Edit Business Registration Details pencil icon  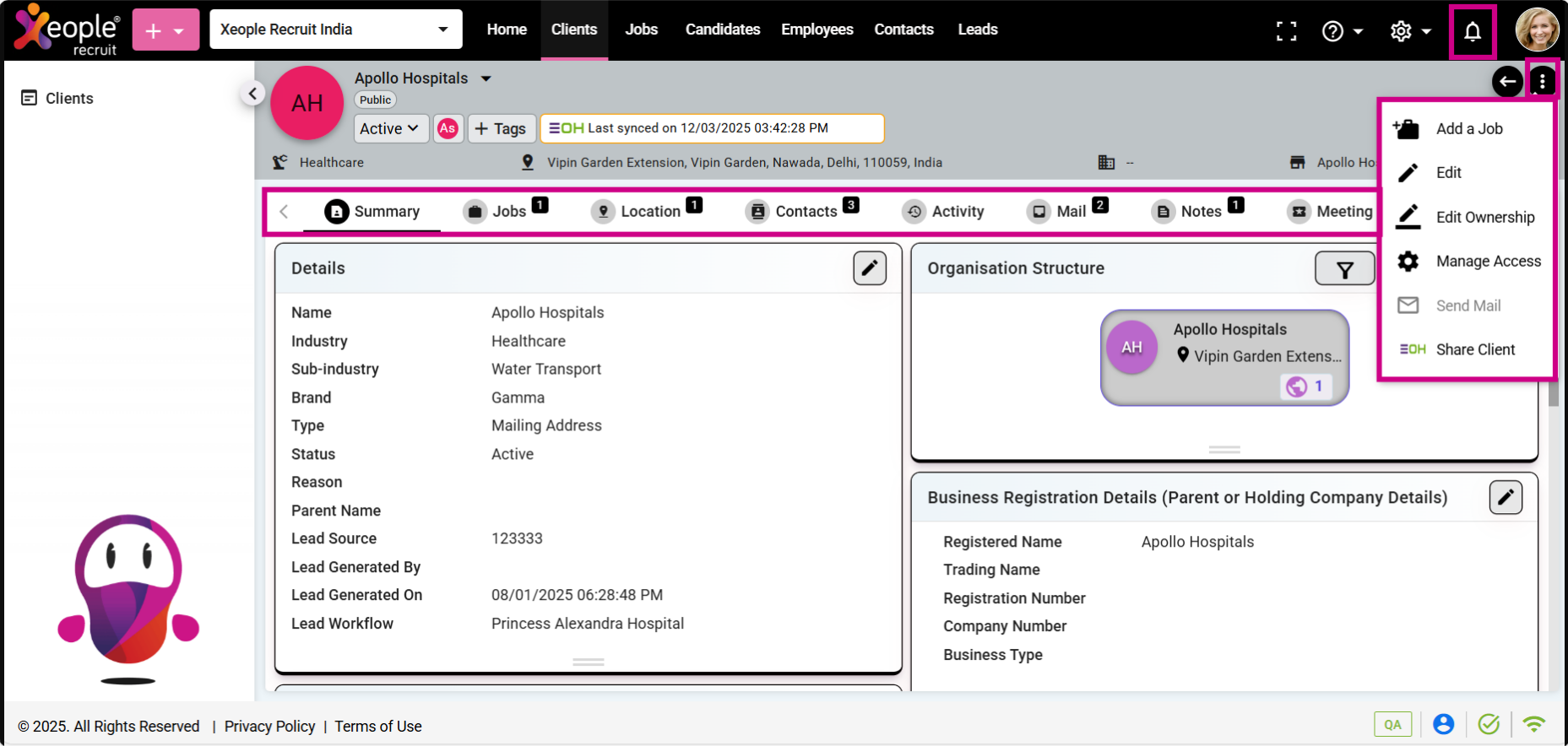click(x=1505, y=498)
